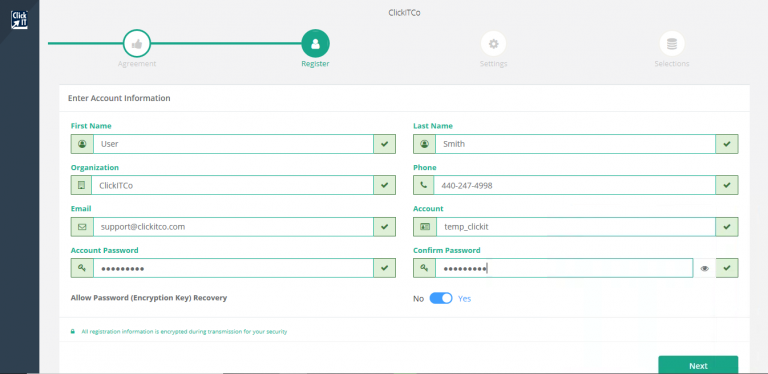
Task: Open the Settings step gear icon
Action: click(x=494, y=44)
